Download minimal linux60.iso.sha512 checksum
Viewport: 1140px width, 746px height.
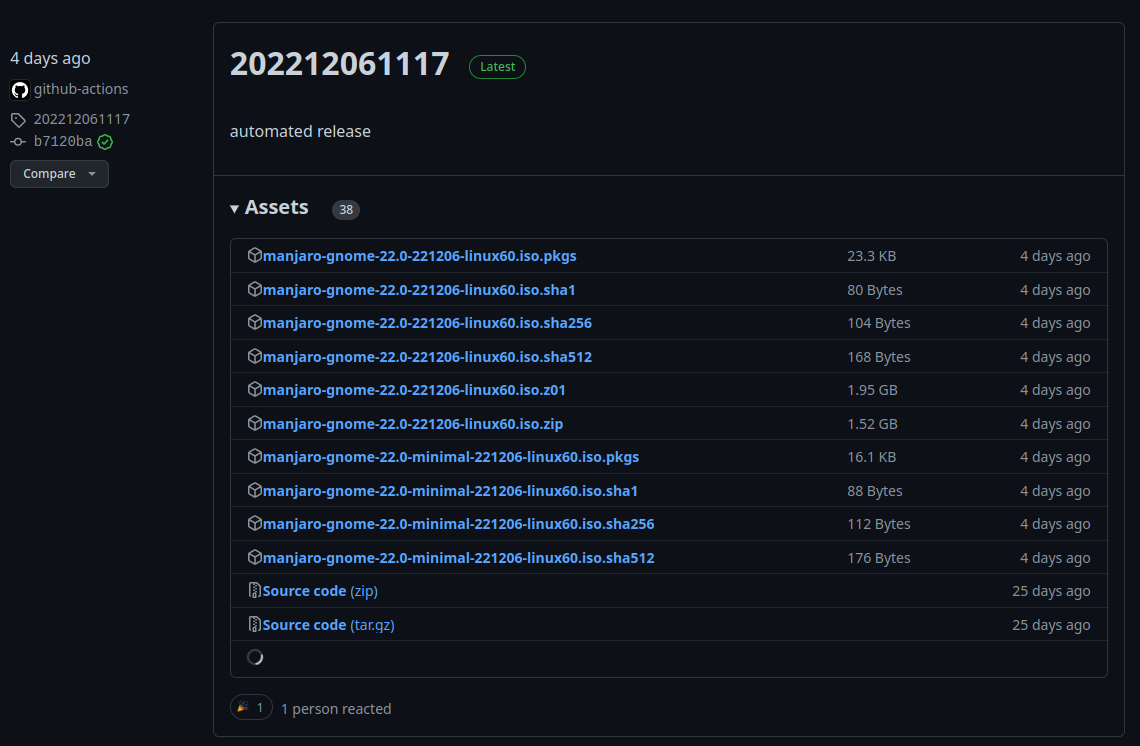click(458, 558)
